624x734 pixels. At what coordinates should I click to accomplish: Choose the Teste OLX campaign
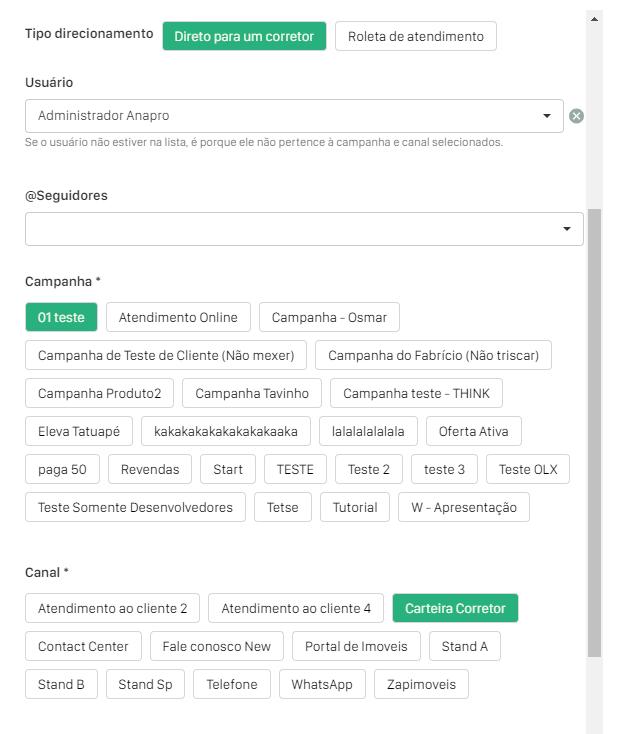[528, 469]
